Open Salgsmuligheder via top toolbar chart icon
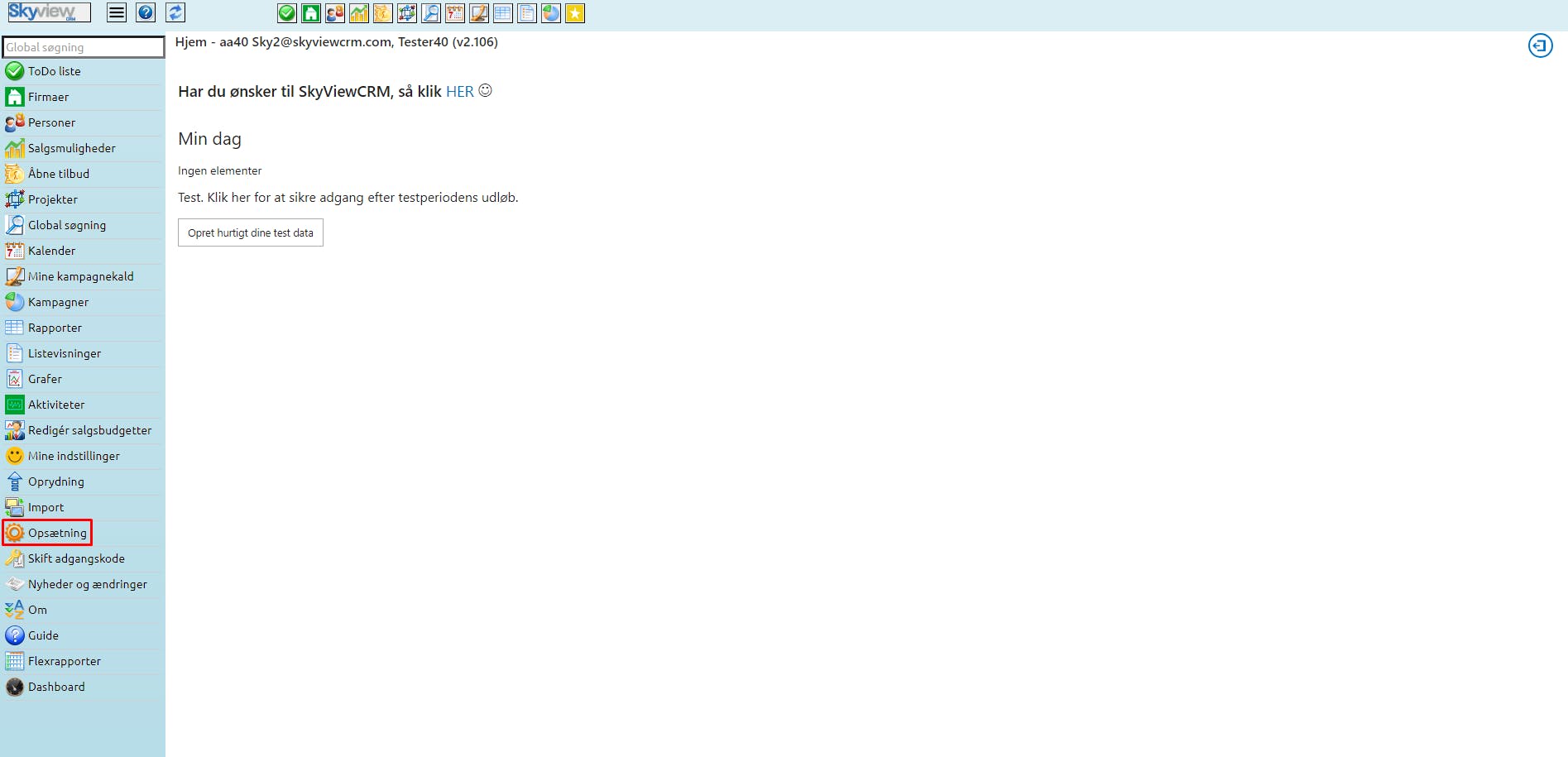 (359, 12)
